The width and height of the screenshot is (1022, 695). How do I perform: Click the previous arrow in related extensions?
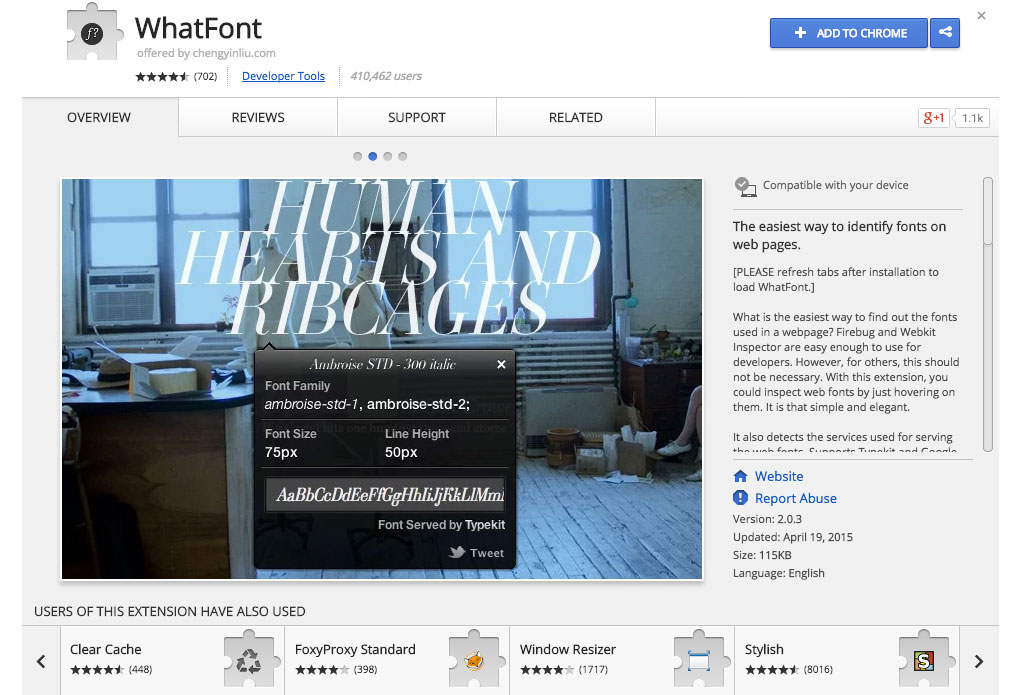tap(41, 661)
